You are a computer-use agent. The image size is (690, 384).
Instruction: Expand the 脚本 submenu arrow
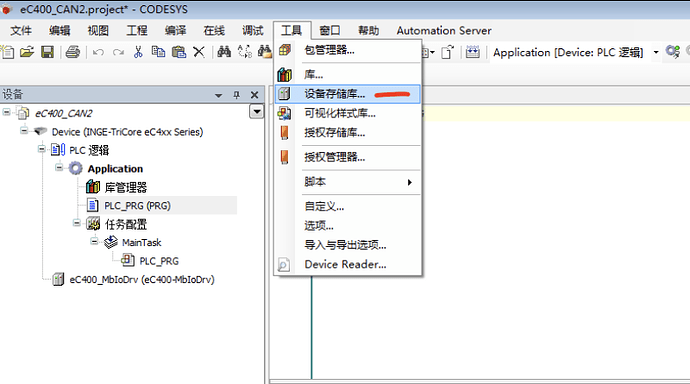pos(410,182)
